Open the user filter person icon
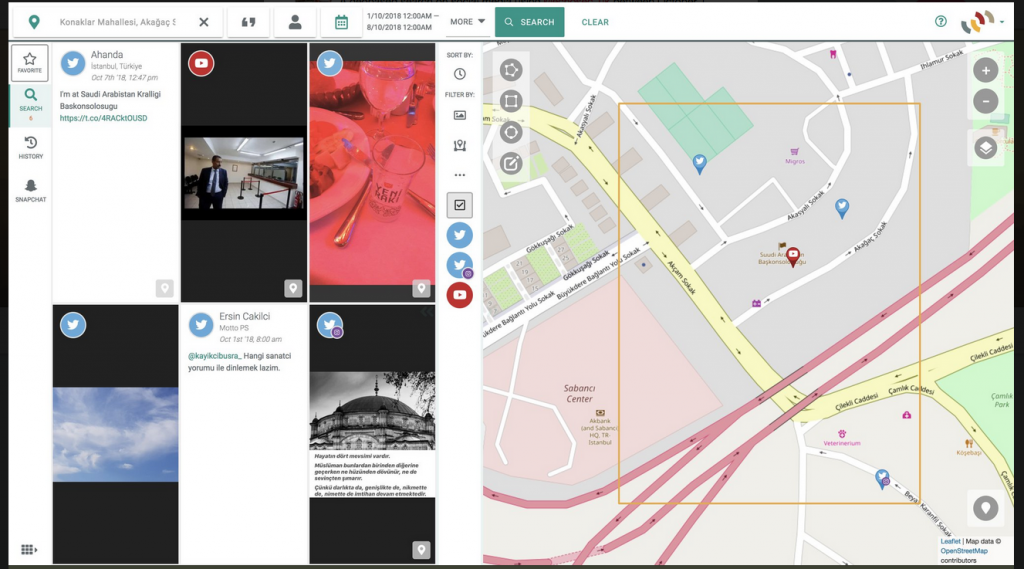1024x569 pixels. point(295,22)
